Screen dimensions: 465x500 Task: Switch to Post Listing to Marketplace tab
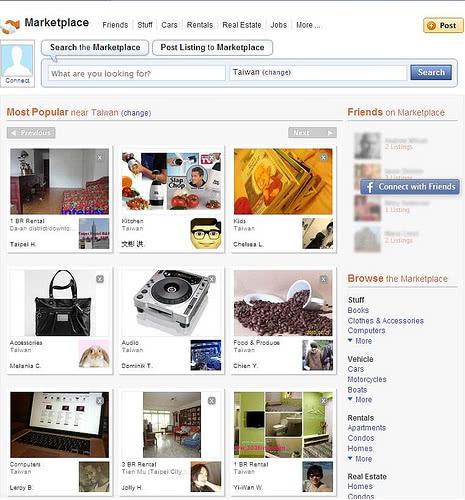[x=212, y=48]
